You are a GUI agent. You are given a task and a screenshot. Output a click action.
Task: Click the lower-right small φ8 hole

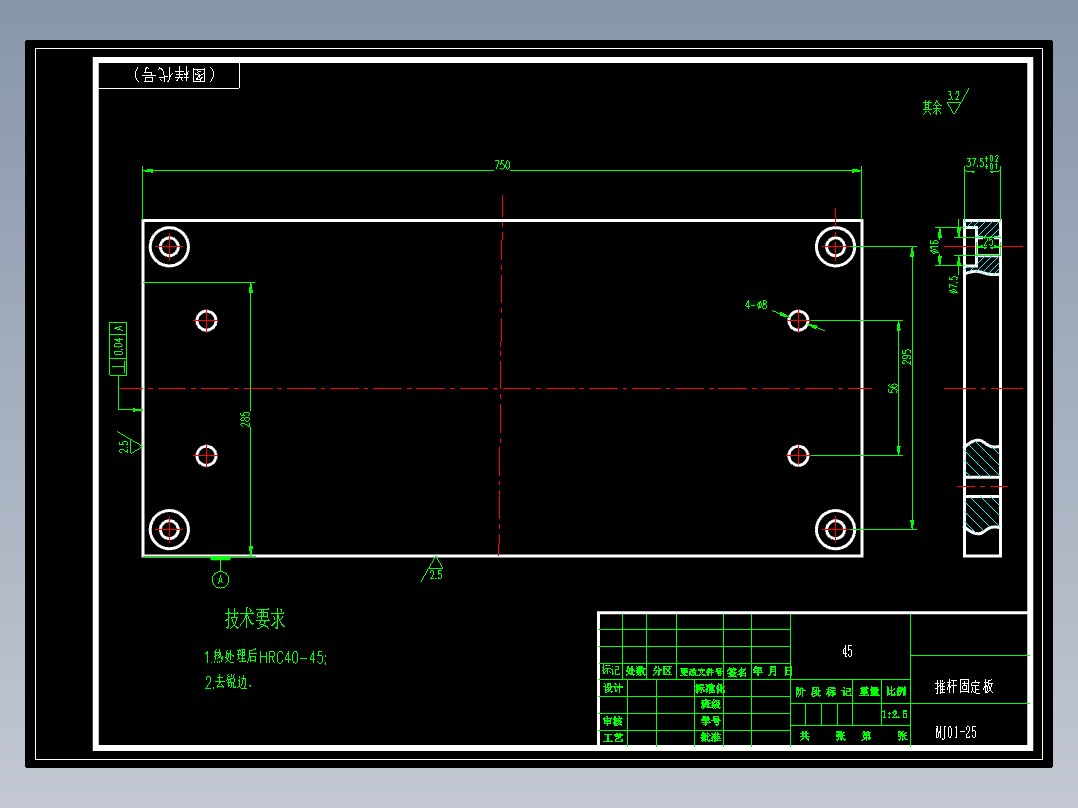(798, 455)
